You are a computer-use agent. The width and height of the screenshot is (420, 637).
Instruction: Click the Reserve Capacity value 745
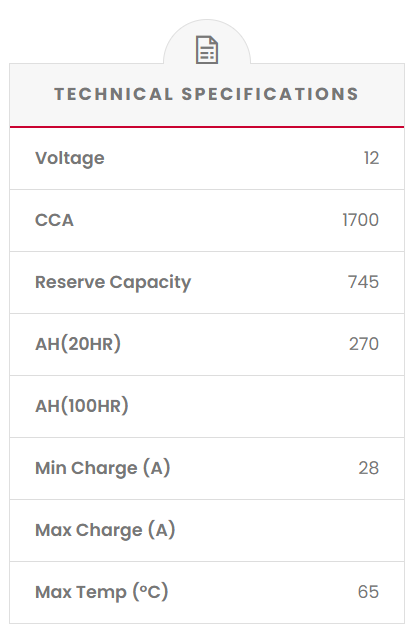tap(363, 282)
